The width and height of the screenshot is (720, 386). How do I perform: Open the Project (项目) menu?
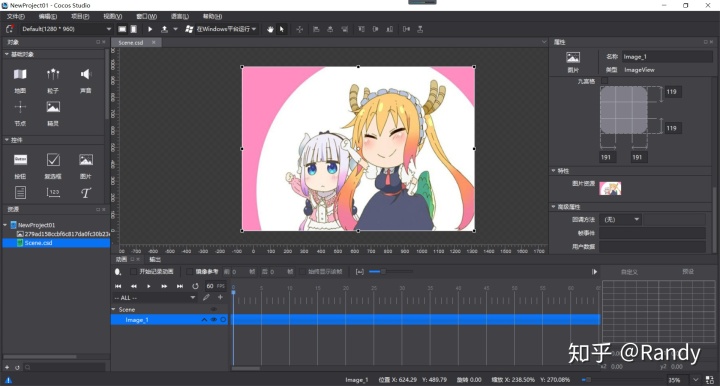80,17
